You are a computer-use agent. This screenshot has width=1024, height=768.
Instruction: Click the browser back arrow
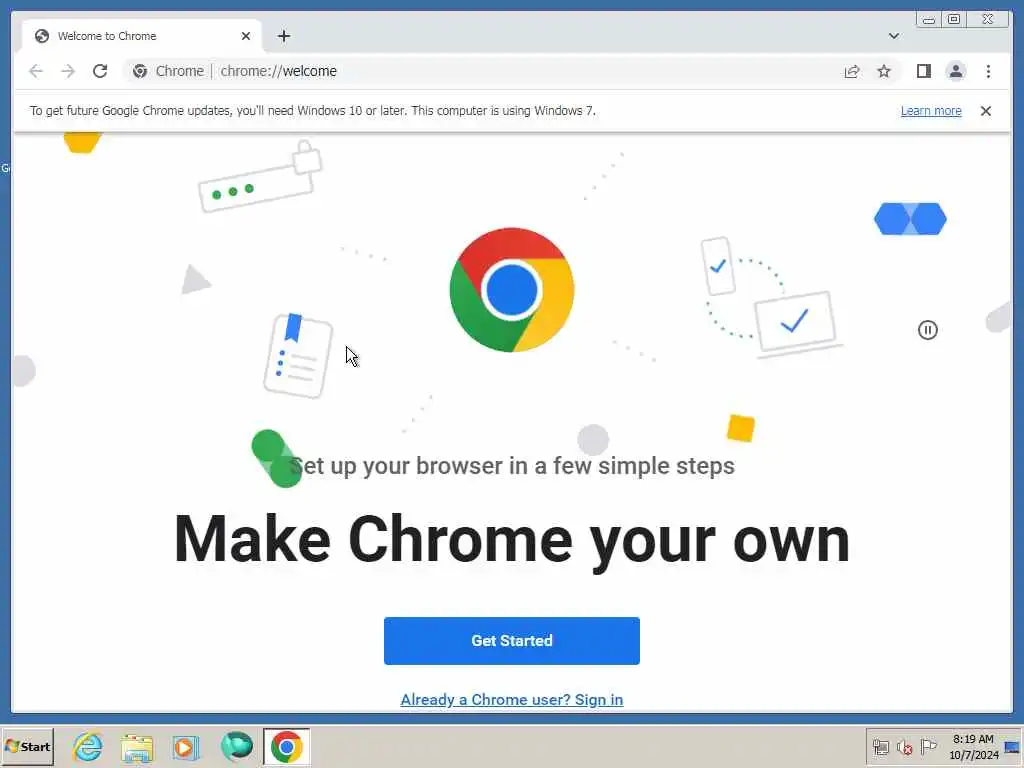coord(36,71)
